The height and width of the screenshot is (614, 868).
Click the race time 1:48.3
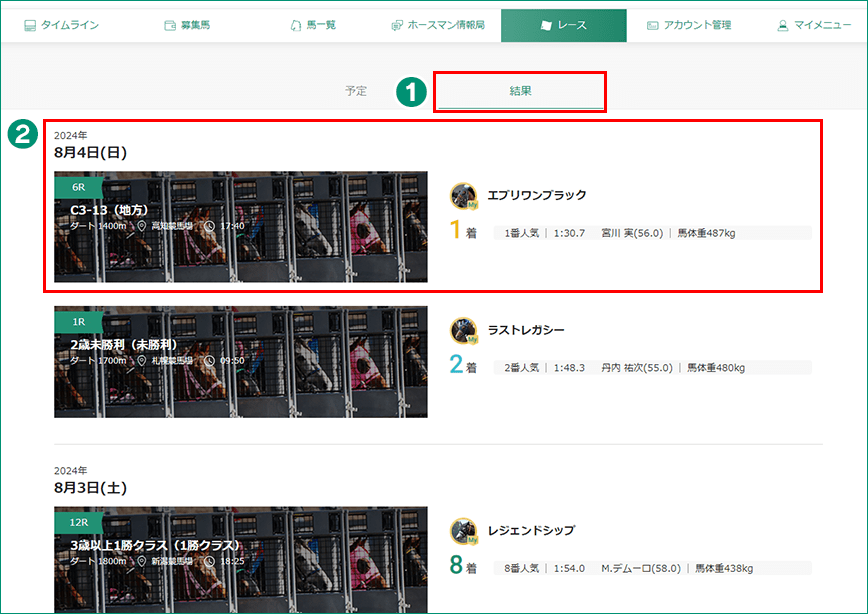coord(569,368)
